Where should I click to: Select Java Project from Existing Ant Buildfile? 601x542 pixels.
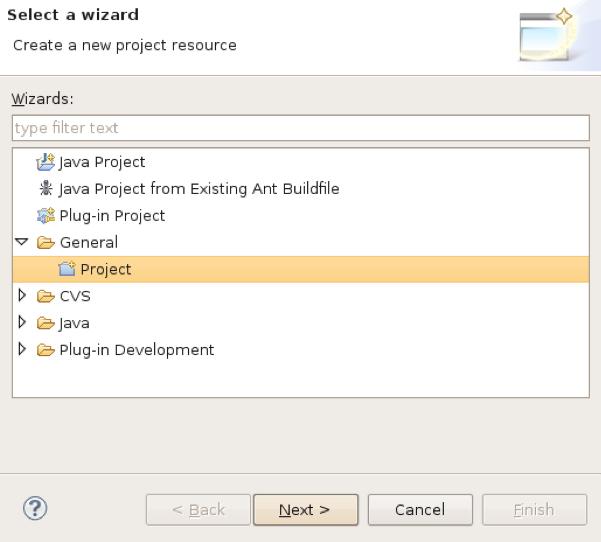click(x=199, y=189)
